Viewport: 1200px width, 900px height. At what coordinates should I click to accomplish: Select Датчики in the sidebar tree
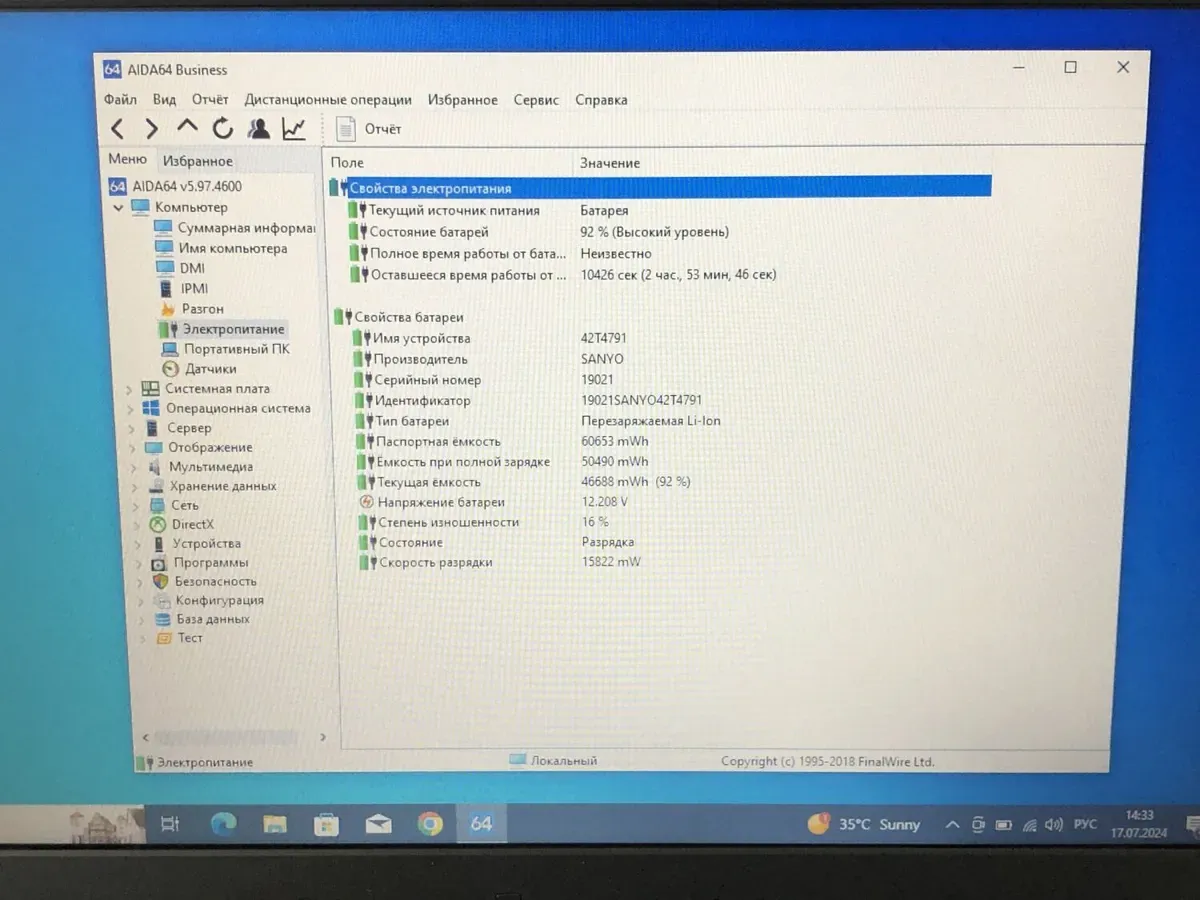point(210,369)
